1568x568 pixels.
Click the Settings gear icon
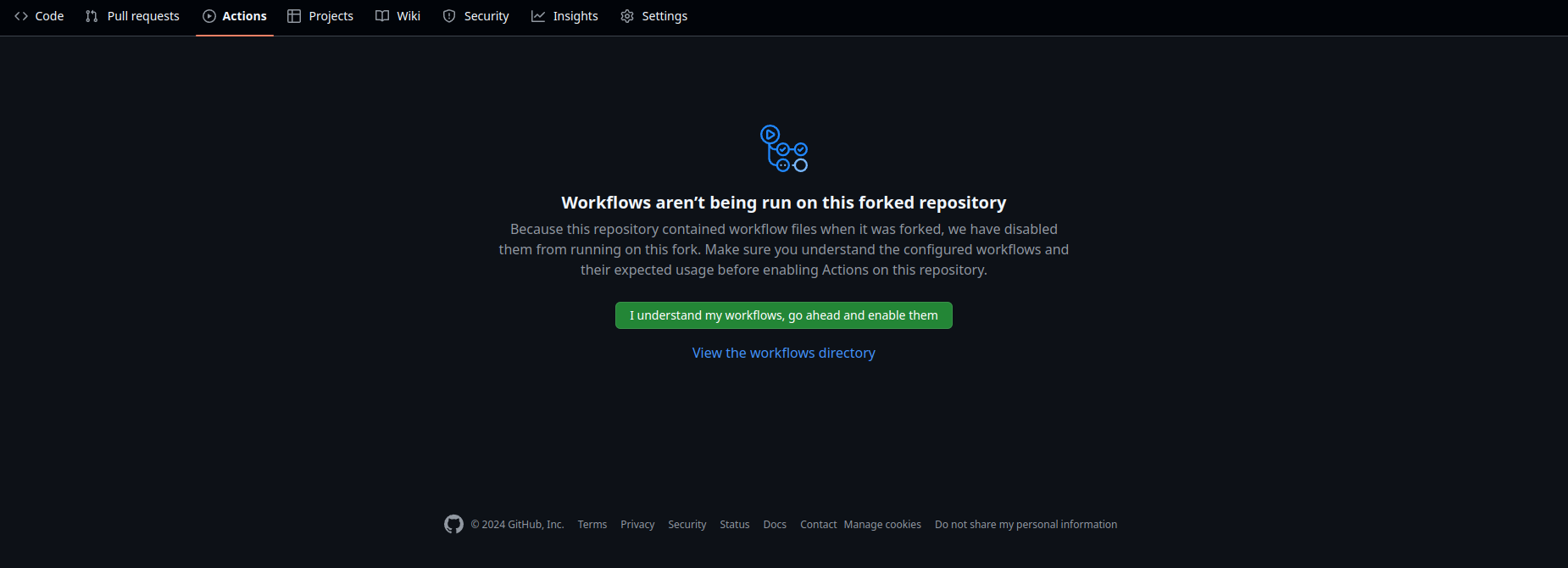click(x=627, y=16)
